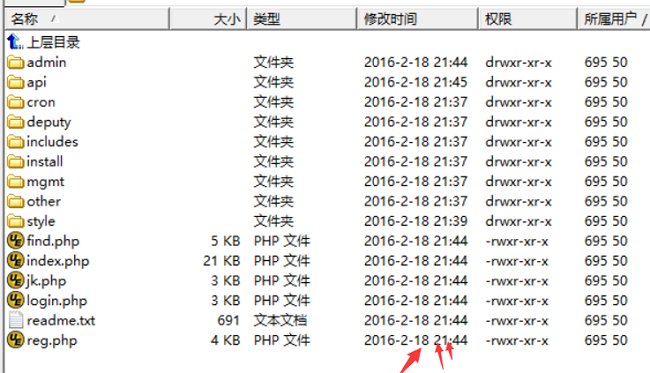Sort by the 所属用户 column header
The image size is (650, 373).
[x=614, y=19]
